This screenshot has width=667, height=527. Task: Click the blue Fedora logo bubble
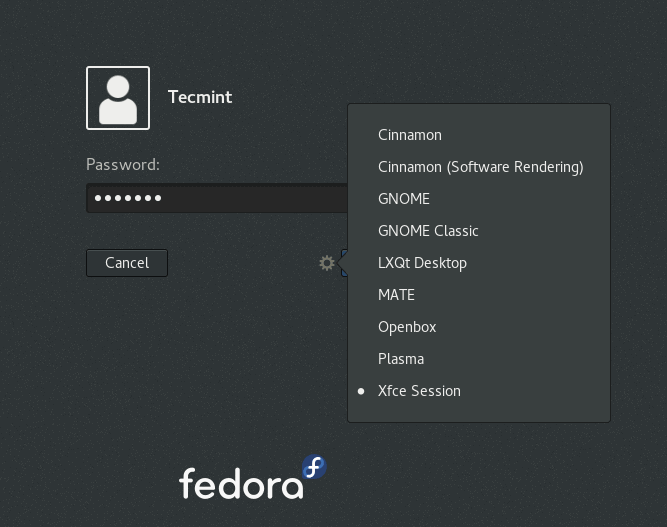[314, 467]
